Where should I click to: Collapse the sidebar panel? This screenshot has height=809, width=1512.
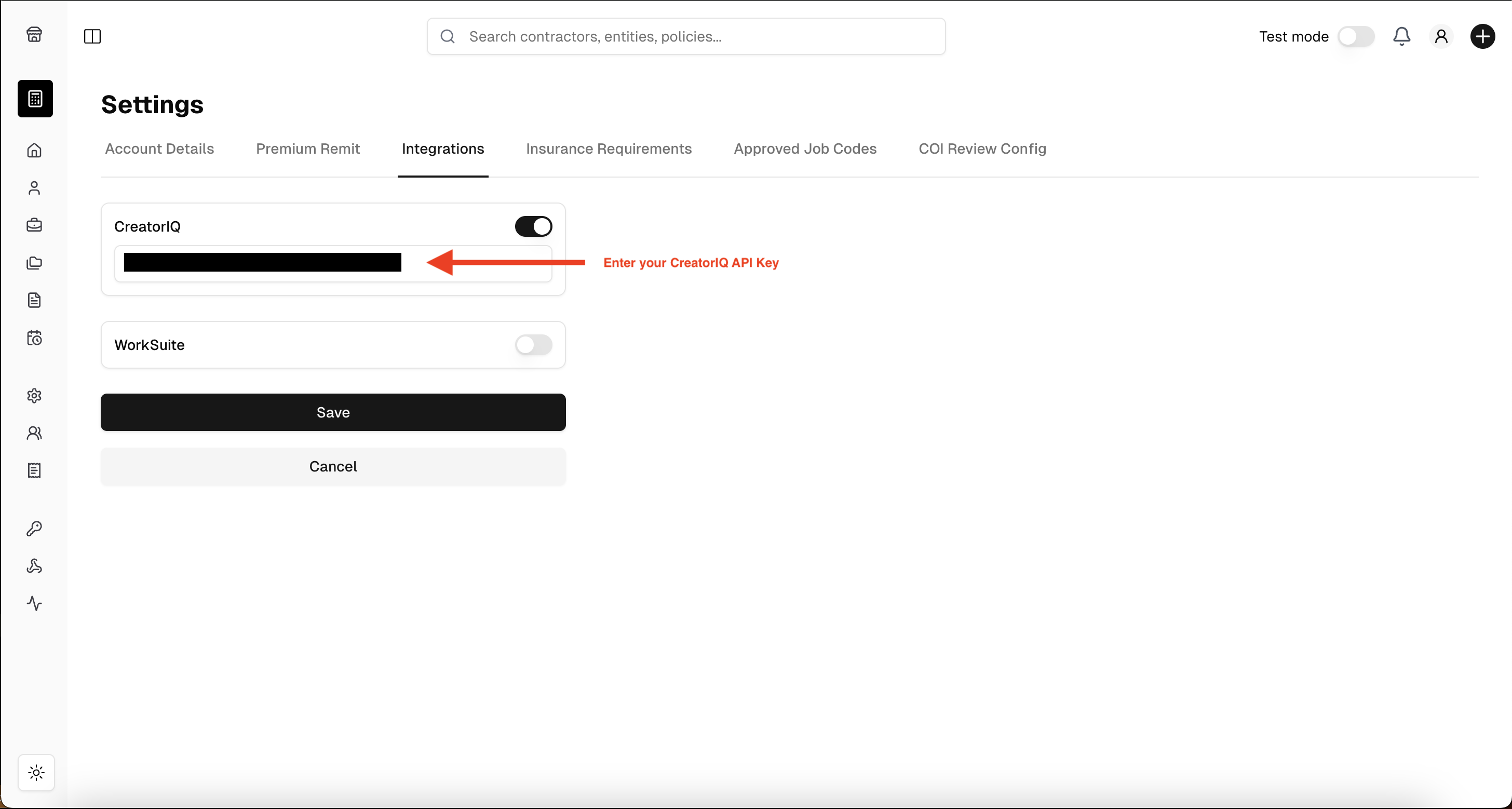click(92, 36)
